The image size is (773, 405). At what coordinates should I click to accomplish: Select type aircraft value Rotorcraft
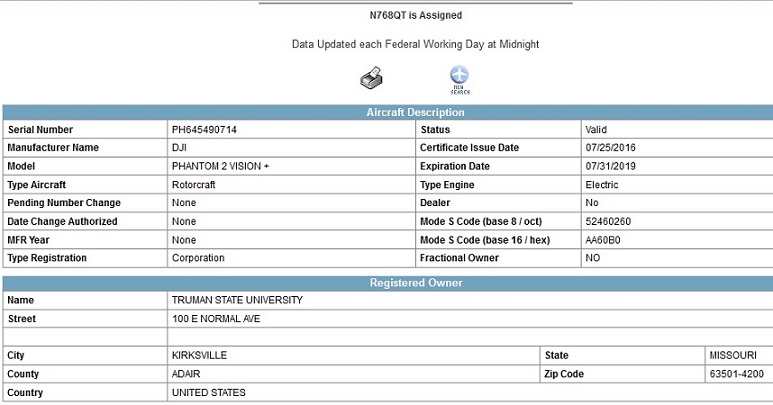click(x=193, y=185)
